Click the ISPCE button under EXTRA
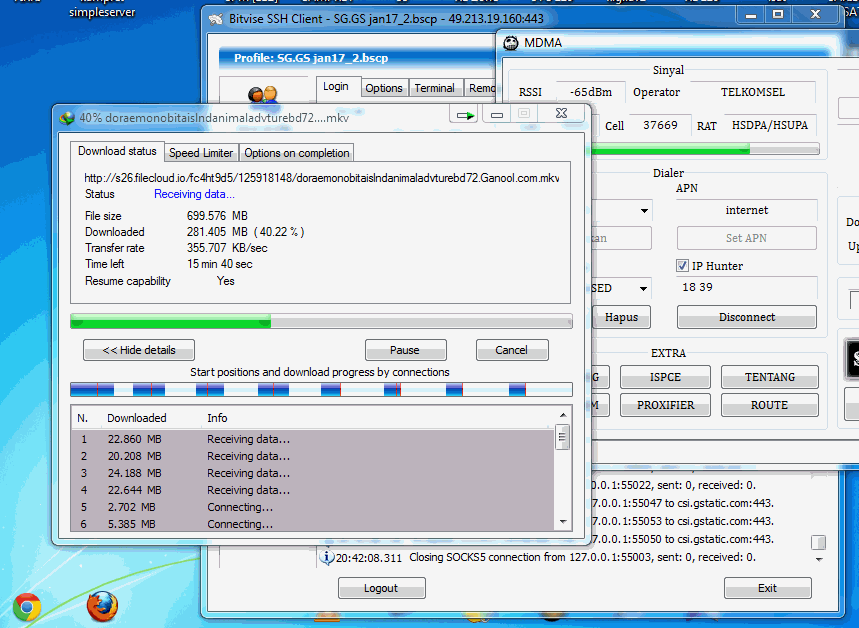This screenshot has width=859, height=628. click(665, 377)
